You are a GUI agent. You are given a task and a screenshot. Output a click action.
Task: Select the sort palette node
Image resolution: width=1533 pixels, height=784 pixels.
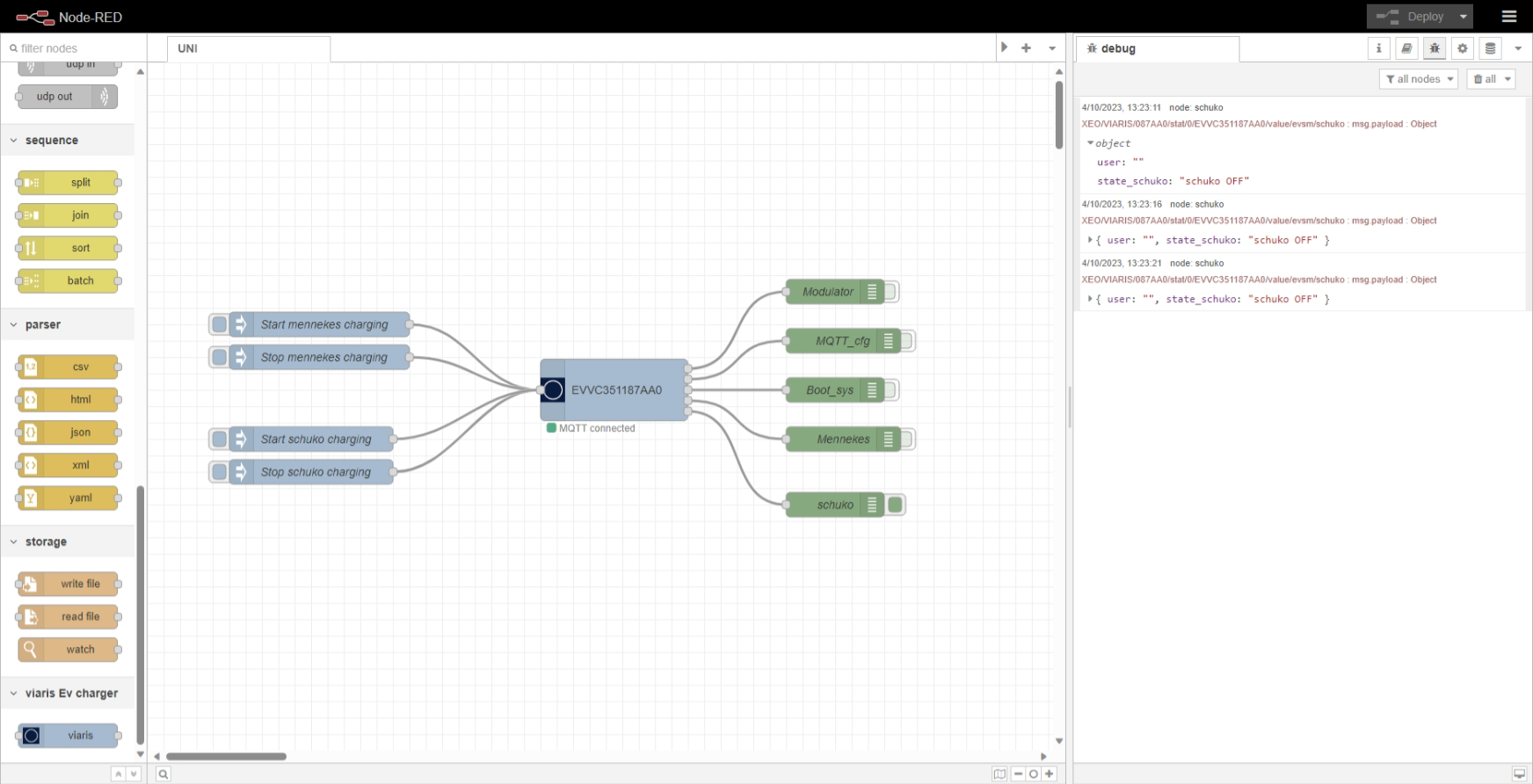click(x=68, y=248)
